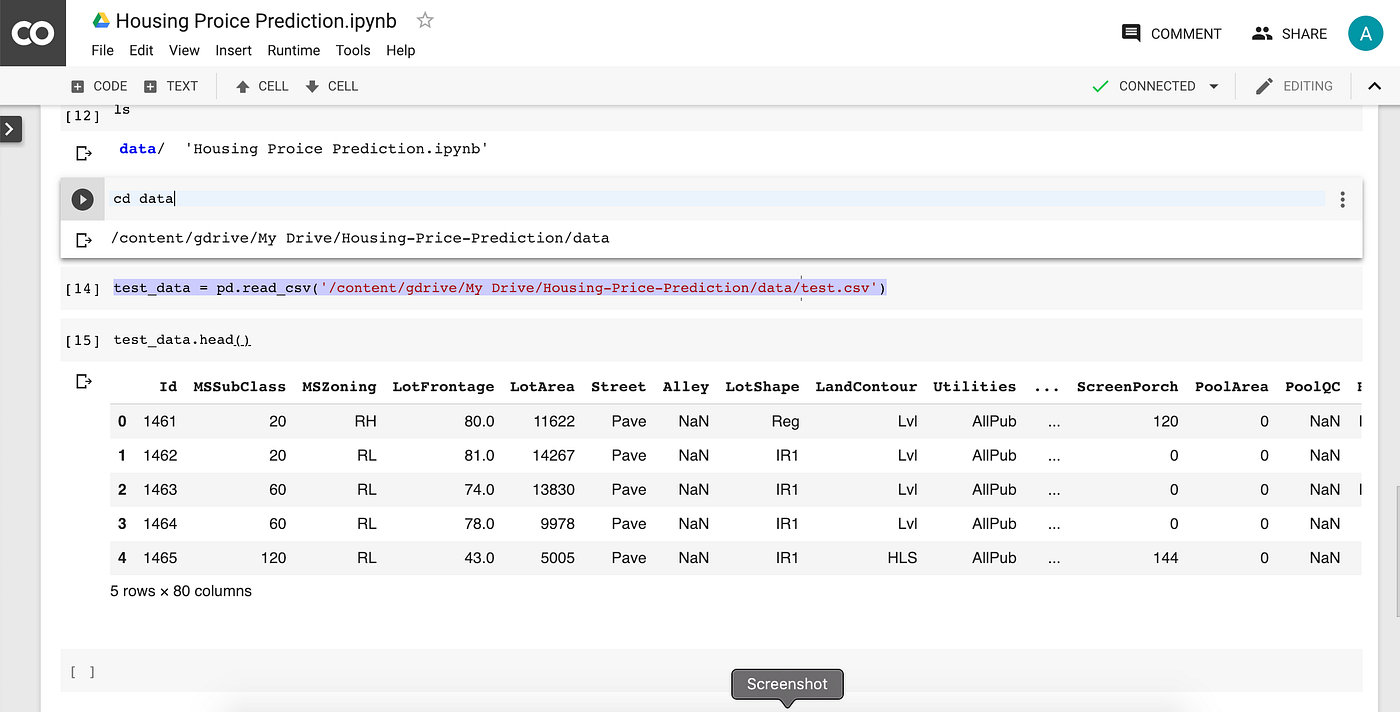This screenshot has width=1400, height=712.
Task: Open the Tools menu
Action: click(353, 50)
